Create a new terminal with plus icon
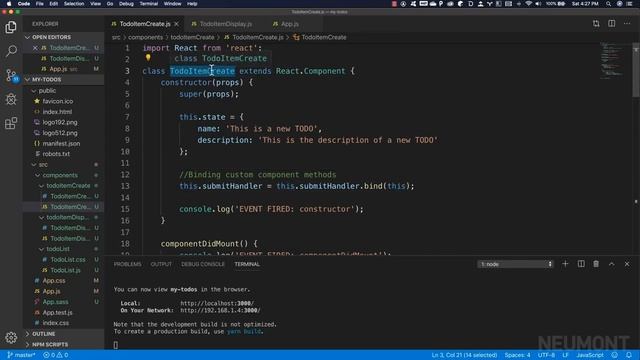Image resolution: width=640 pixels, height=360 pixels. coord(565,264)
